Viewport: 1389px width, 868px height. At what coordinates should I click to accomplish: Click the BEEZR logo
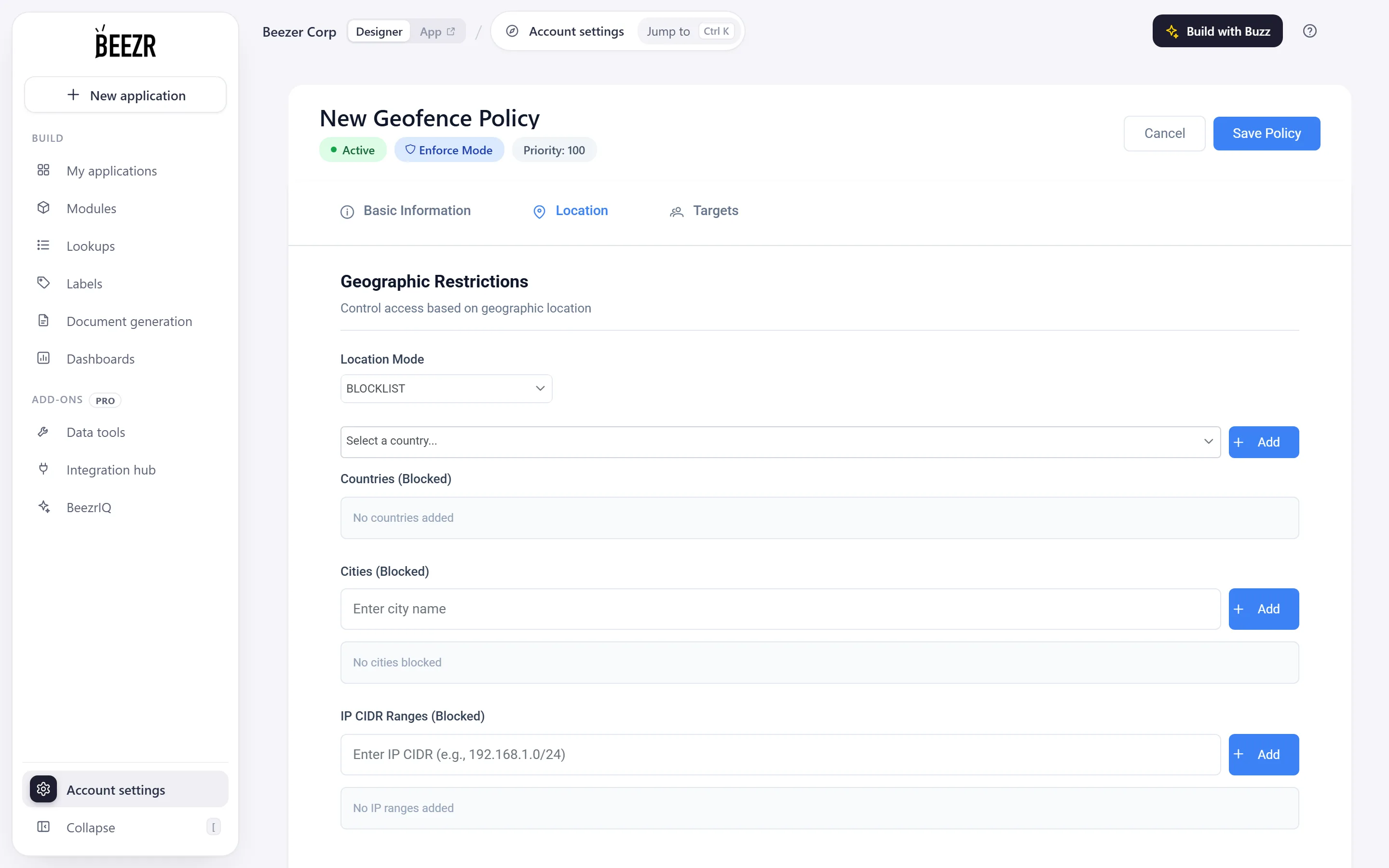[125, 42]
